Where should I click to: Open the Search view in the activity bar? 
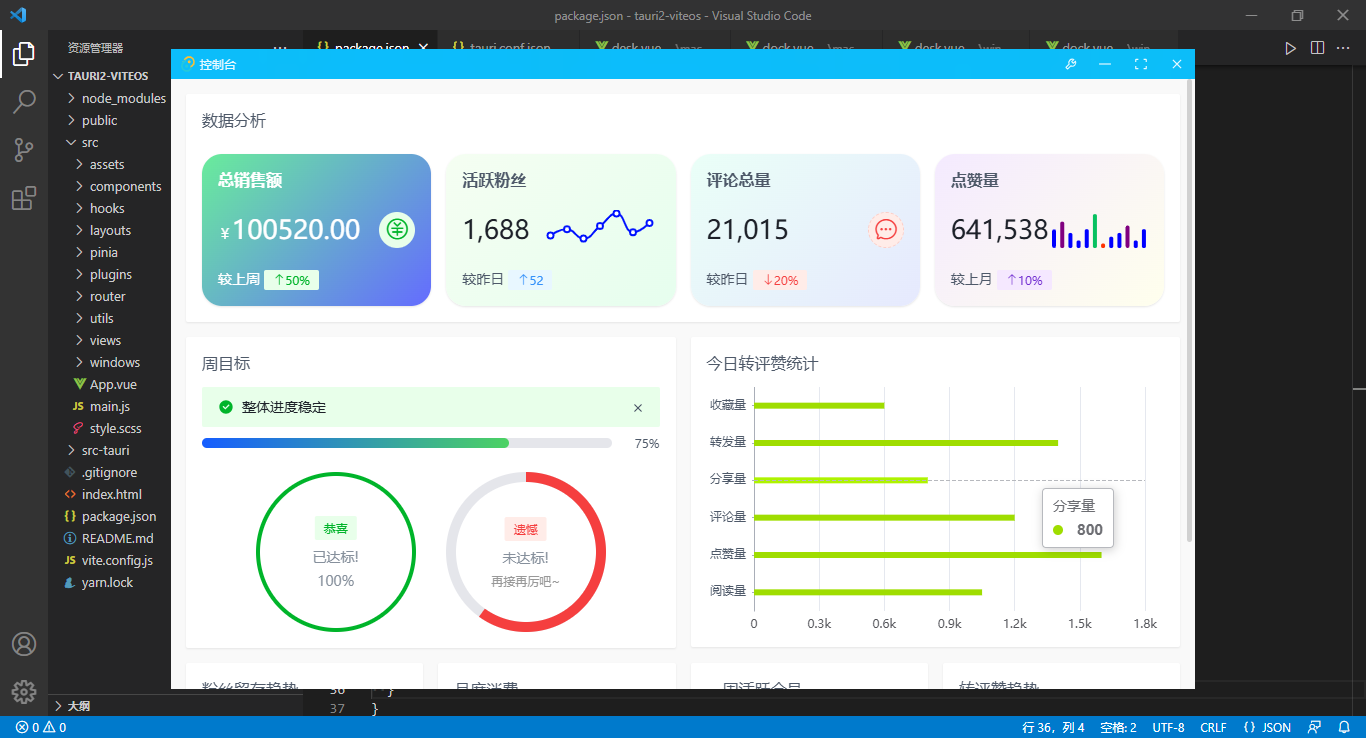(24, 101)
